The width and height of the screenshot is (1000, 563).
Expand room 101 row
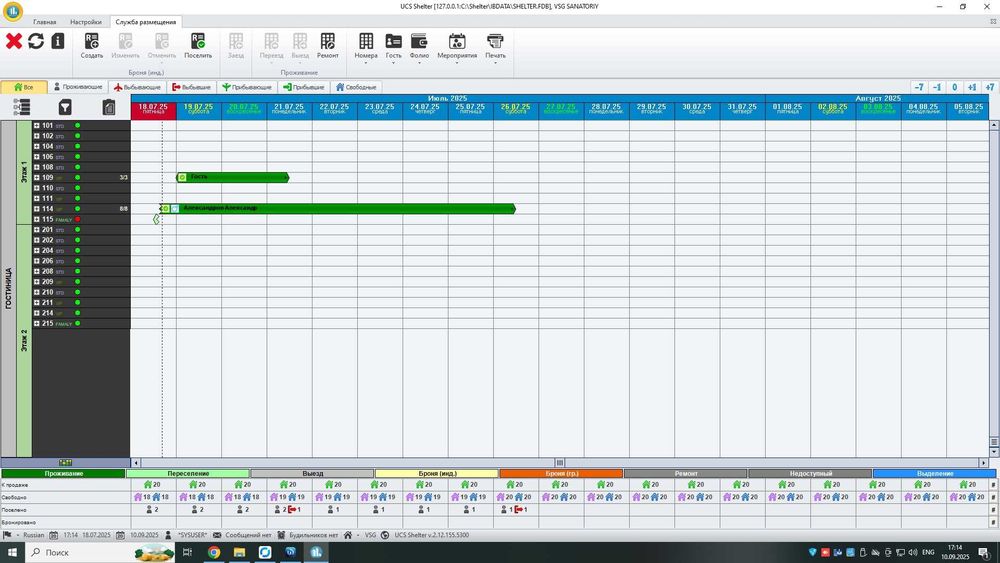pyautogui.click(x=37, y=126)
